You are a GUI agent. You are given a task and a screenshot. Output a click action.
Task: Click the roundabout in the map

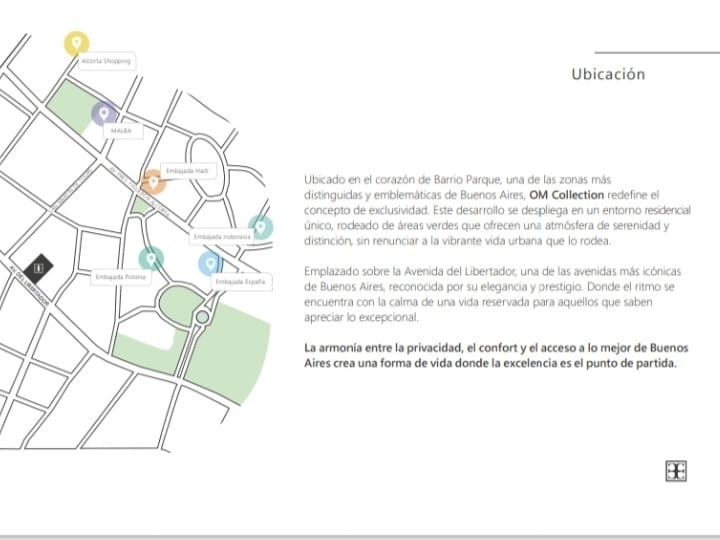click(202, 317)
